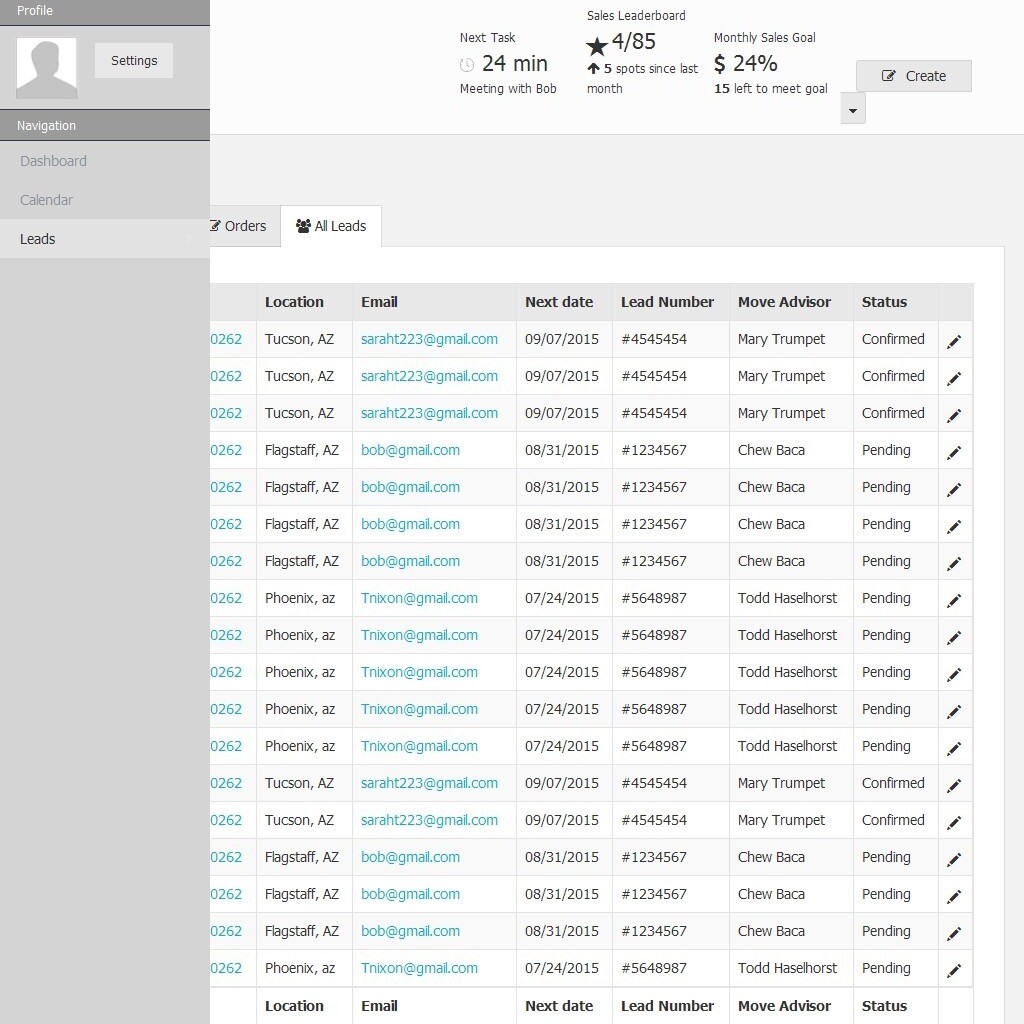Click the clock icon under Next Task

[467, 65]
